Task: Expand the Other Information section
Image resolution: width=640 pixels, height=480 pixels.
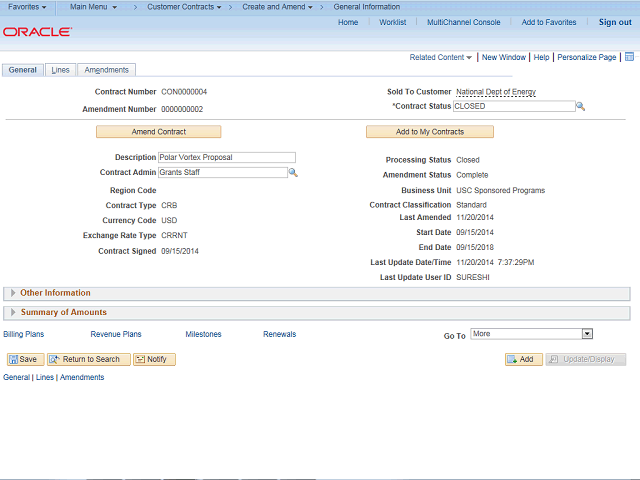Action: click(13, 293)
